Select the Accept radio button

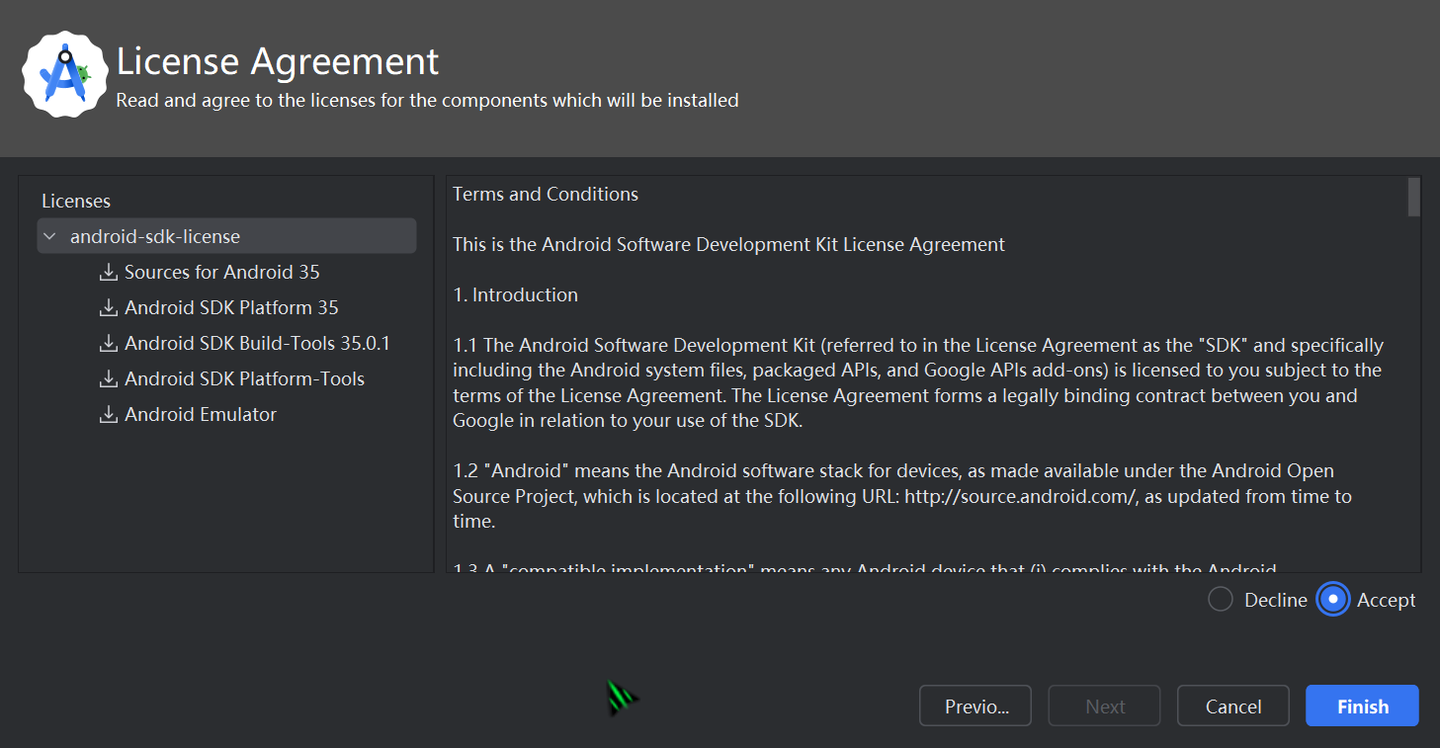[1333, 600]
